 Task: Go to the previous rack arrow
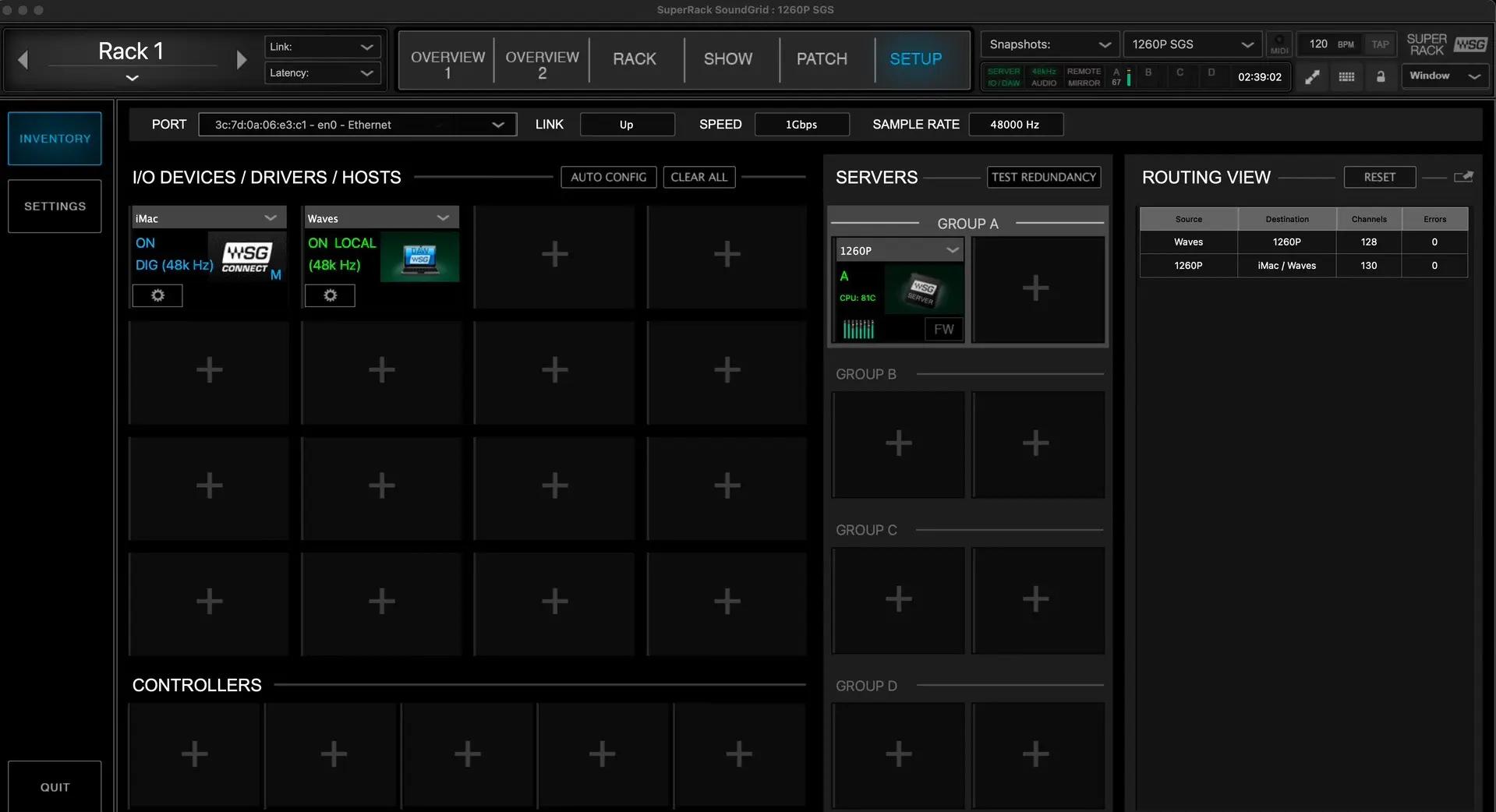(23, 60)
